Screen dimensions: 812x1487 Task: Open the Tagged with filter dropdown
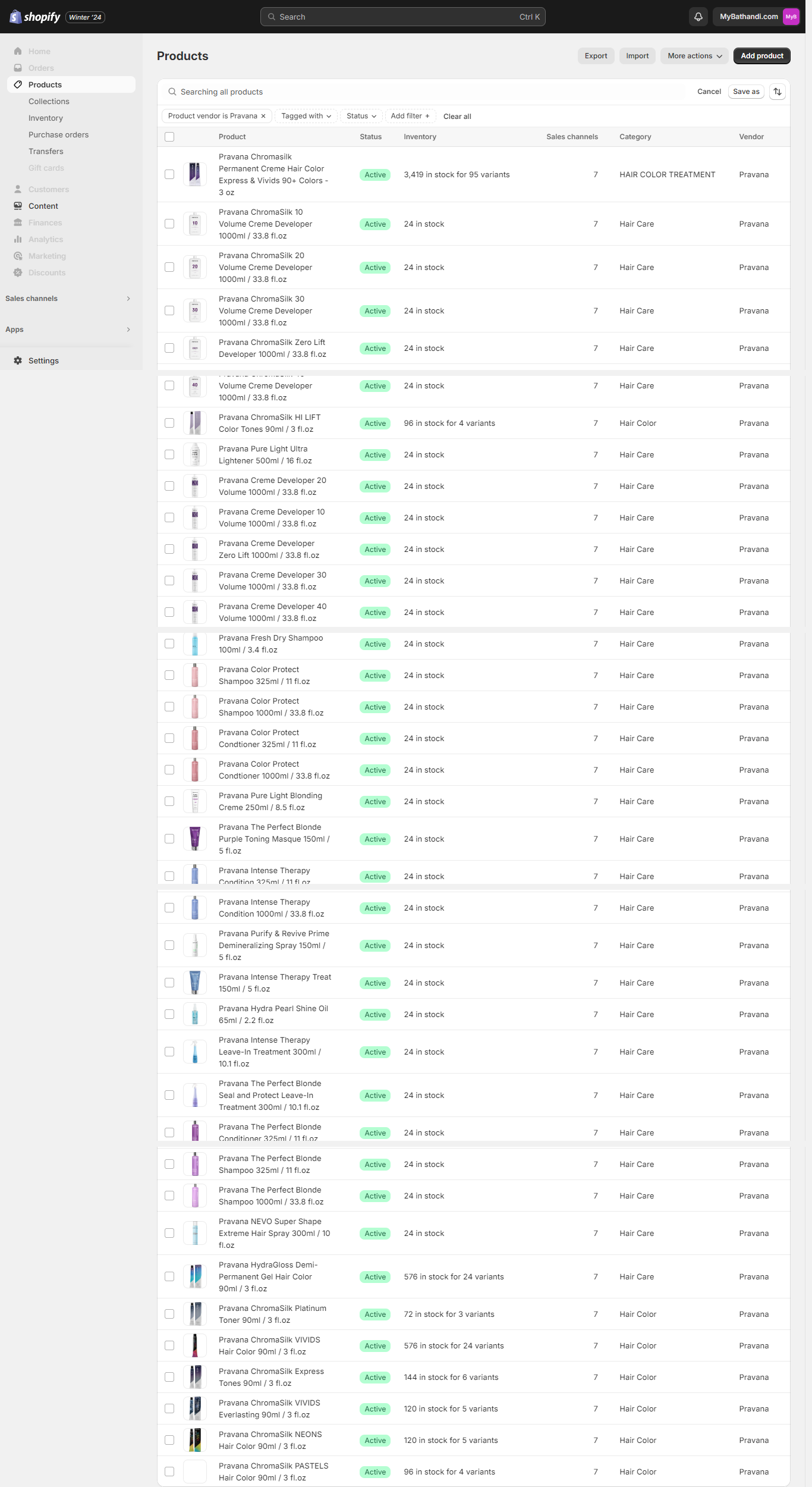[306, 116]
